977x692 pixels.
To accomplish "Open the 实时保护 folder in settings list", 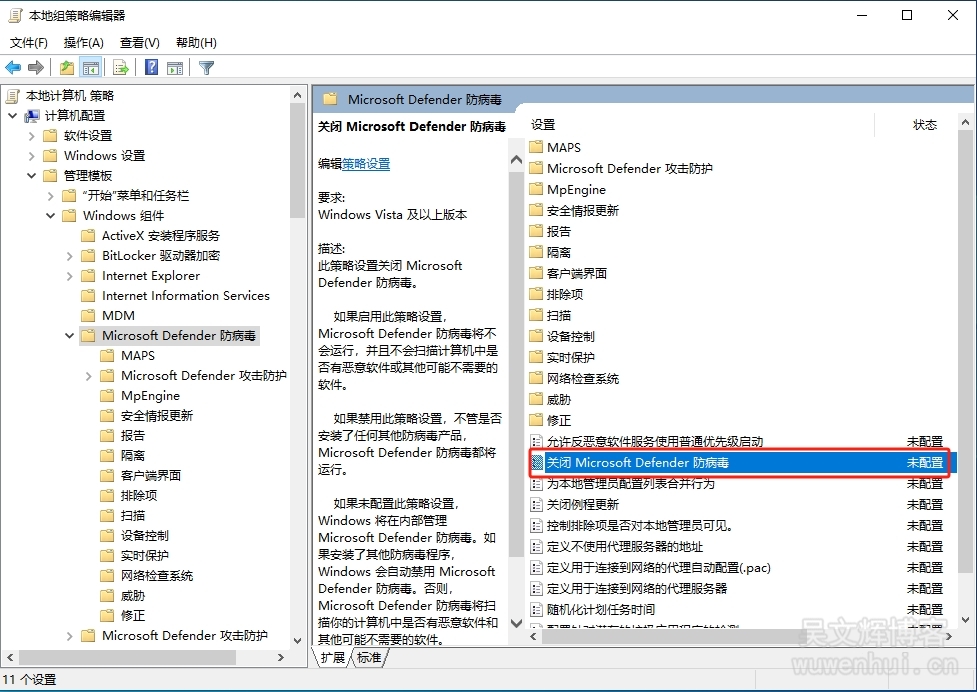I will click(x=570, y=357).
